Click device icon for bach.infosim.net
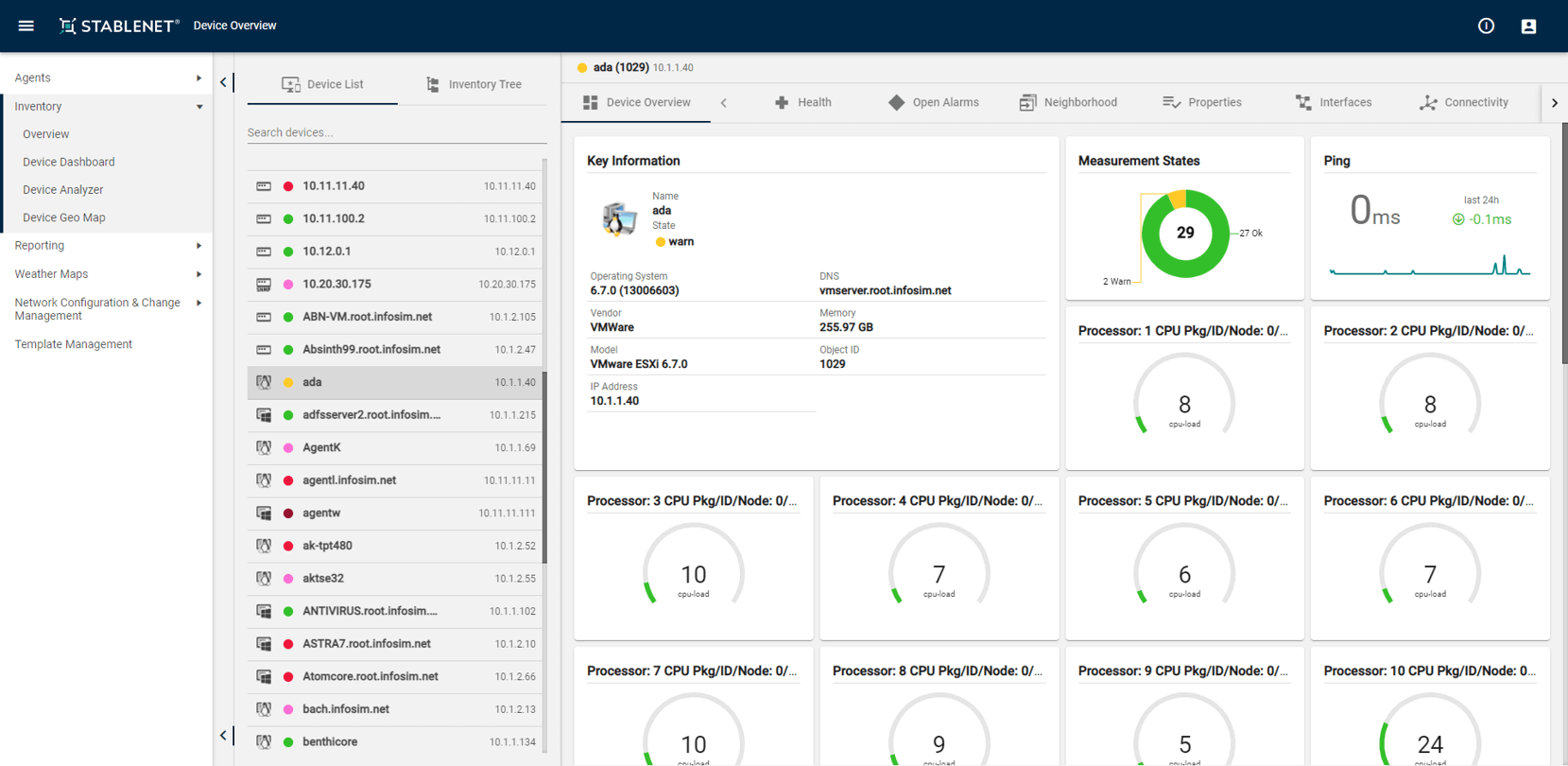Viewport: 1568px width, 766px height. pos(264,709)
